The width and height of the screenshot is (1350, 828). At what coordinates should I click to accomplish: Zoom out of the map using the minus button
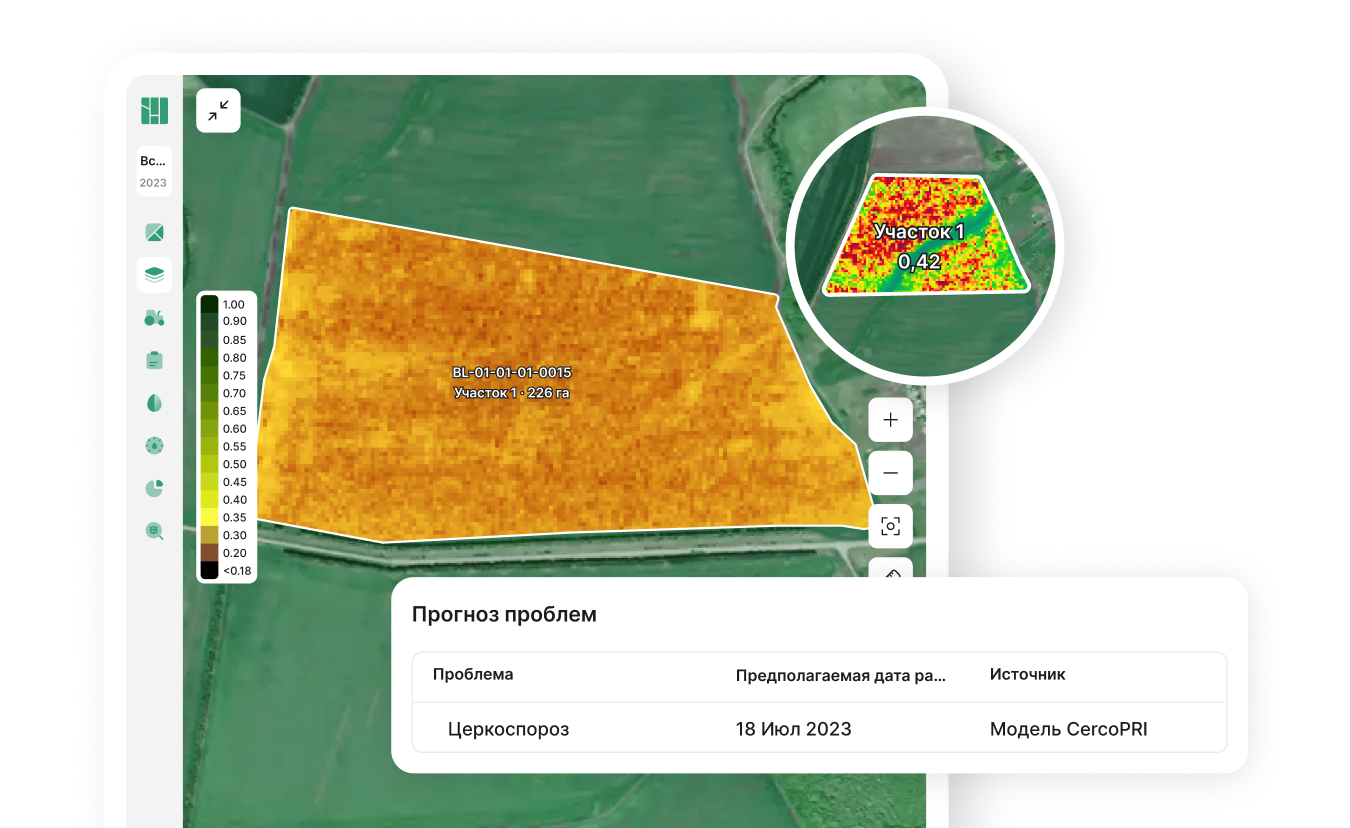(890, 473)
